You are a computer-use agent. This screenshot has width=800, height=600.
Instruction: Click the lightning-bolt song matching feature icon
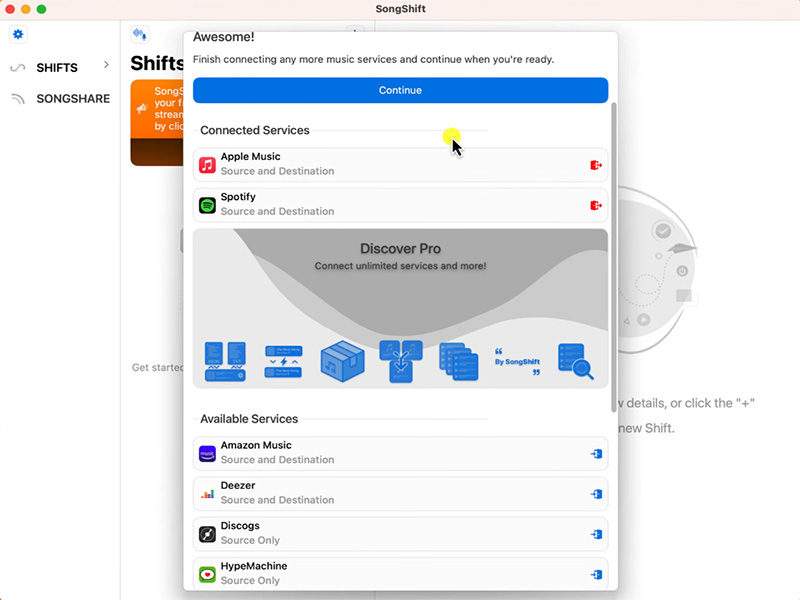click(284, 361)
